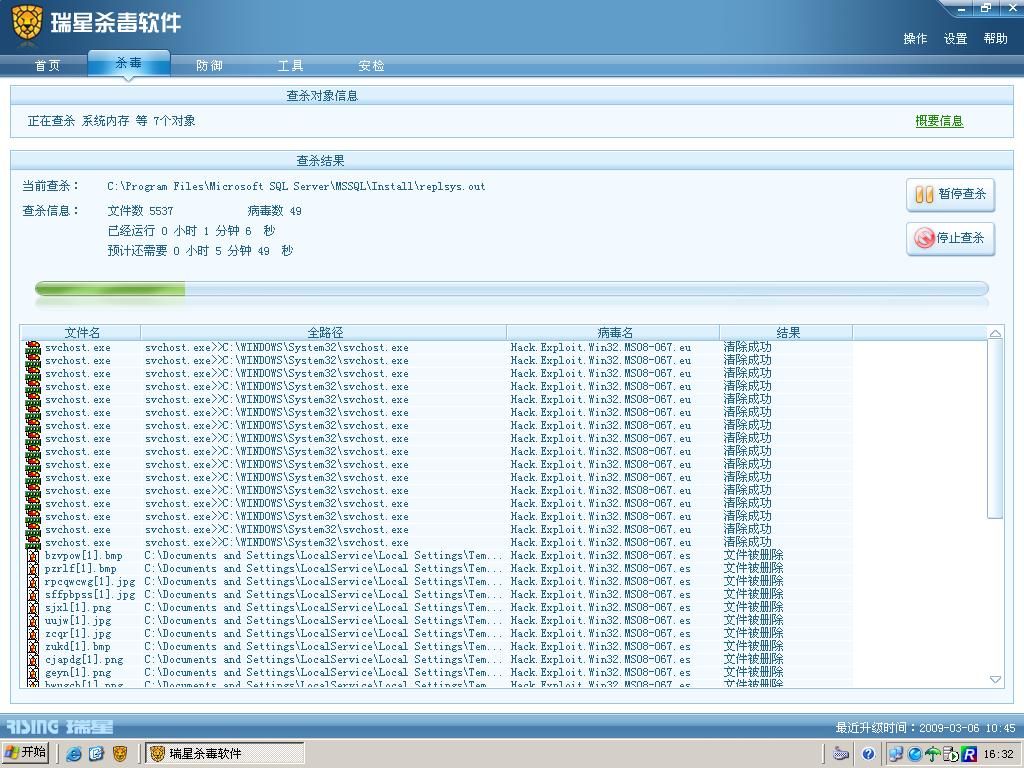Select the 杀毒 tab

point(129,63)
